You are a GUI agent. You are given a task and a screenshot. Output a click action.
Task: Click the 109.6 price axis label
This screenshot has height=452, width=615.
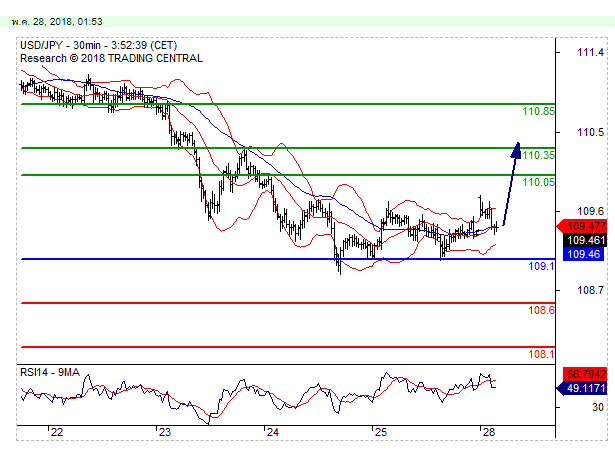coord(590,211)
